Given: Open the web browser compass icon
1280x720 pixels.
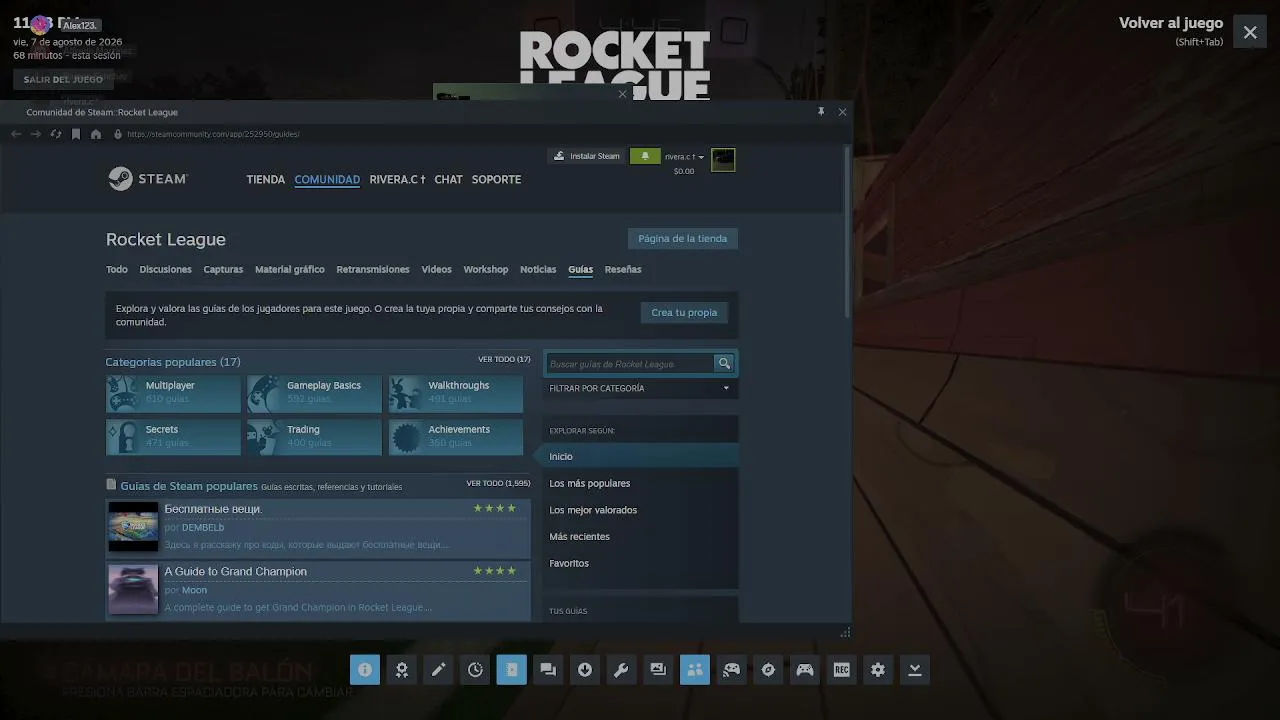Looking at the screenshot, I should 768,670.
